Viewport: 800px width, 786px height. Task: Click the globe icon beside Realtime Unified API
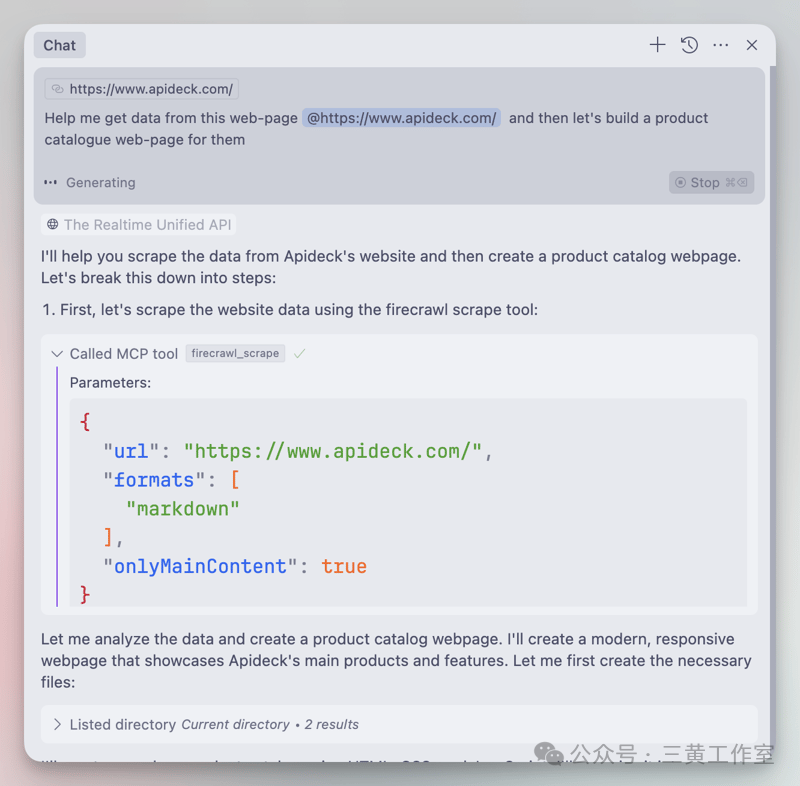click(x=53, y=225)
